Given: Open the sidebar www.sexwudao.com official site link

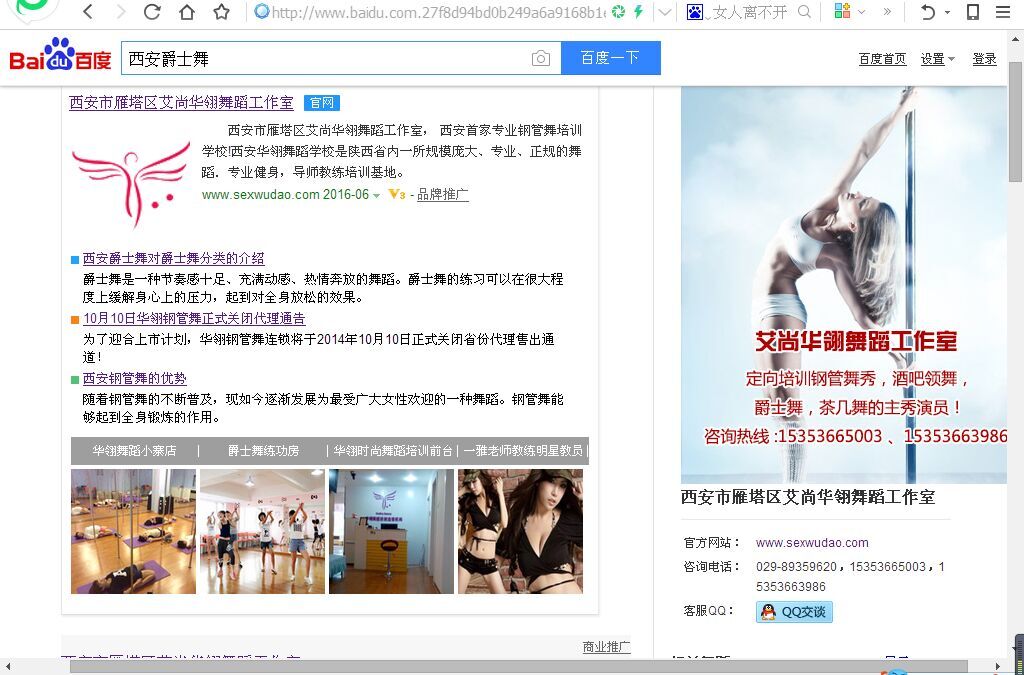Looking at the screenshot, I should (x=812, y=542).
